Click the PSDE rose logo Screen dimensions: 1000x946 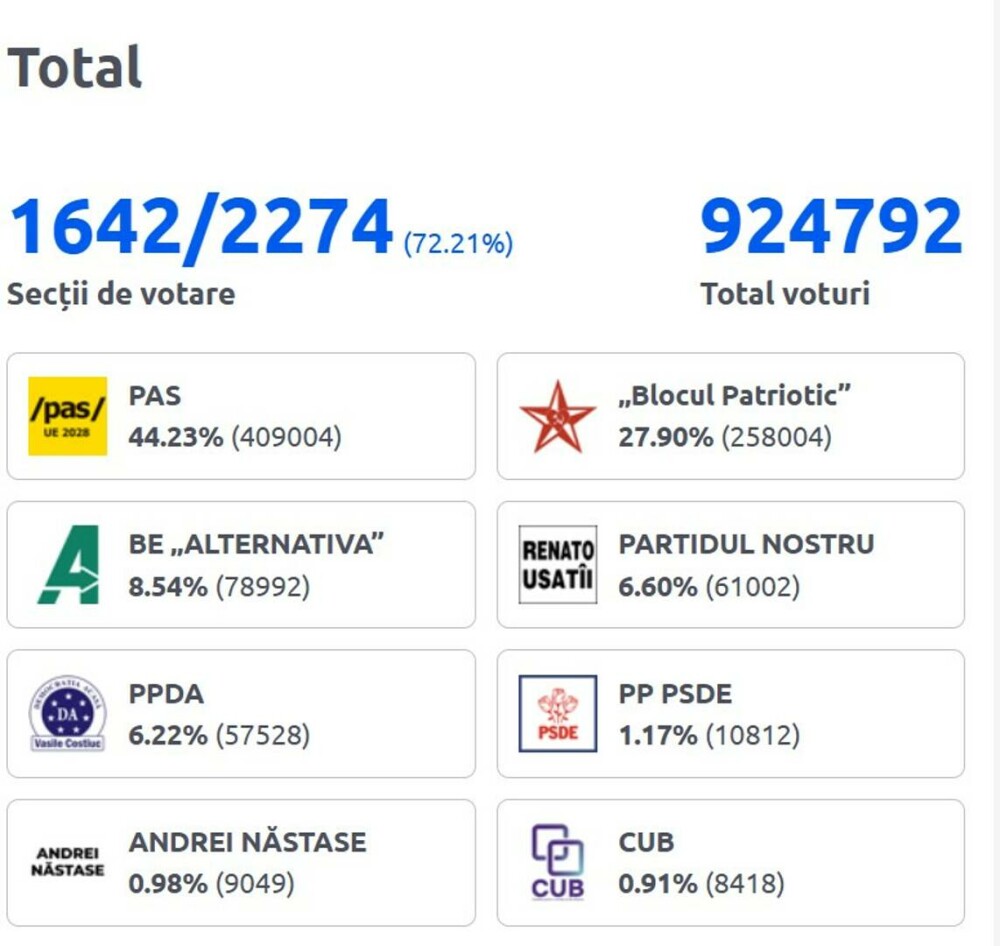coord(557,713)
